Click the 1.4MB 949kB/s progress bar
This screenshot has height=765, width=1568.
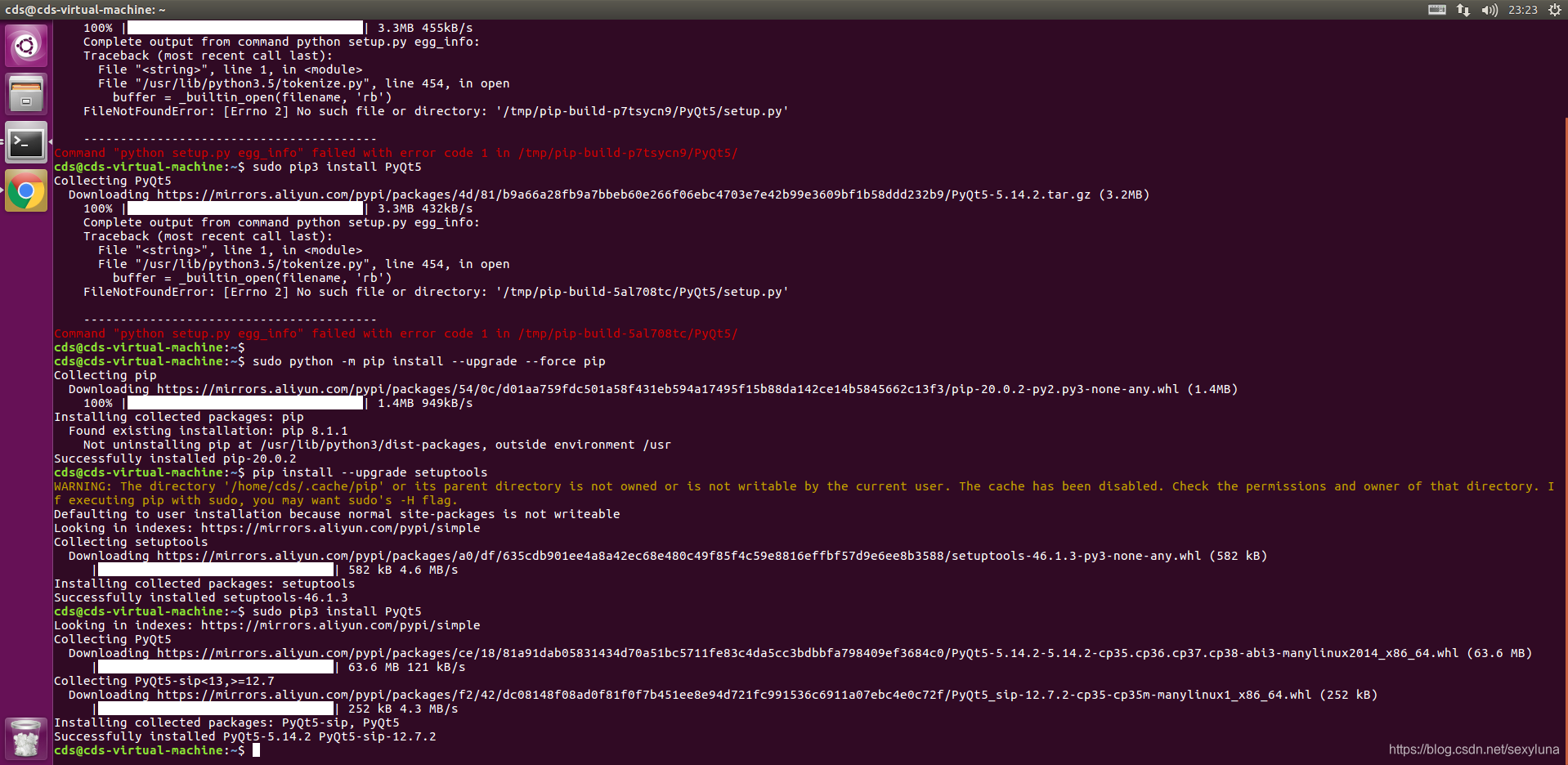pyautogui.click(x=245, y=403)
